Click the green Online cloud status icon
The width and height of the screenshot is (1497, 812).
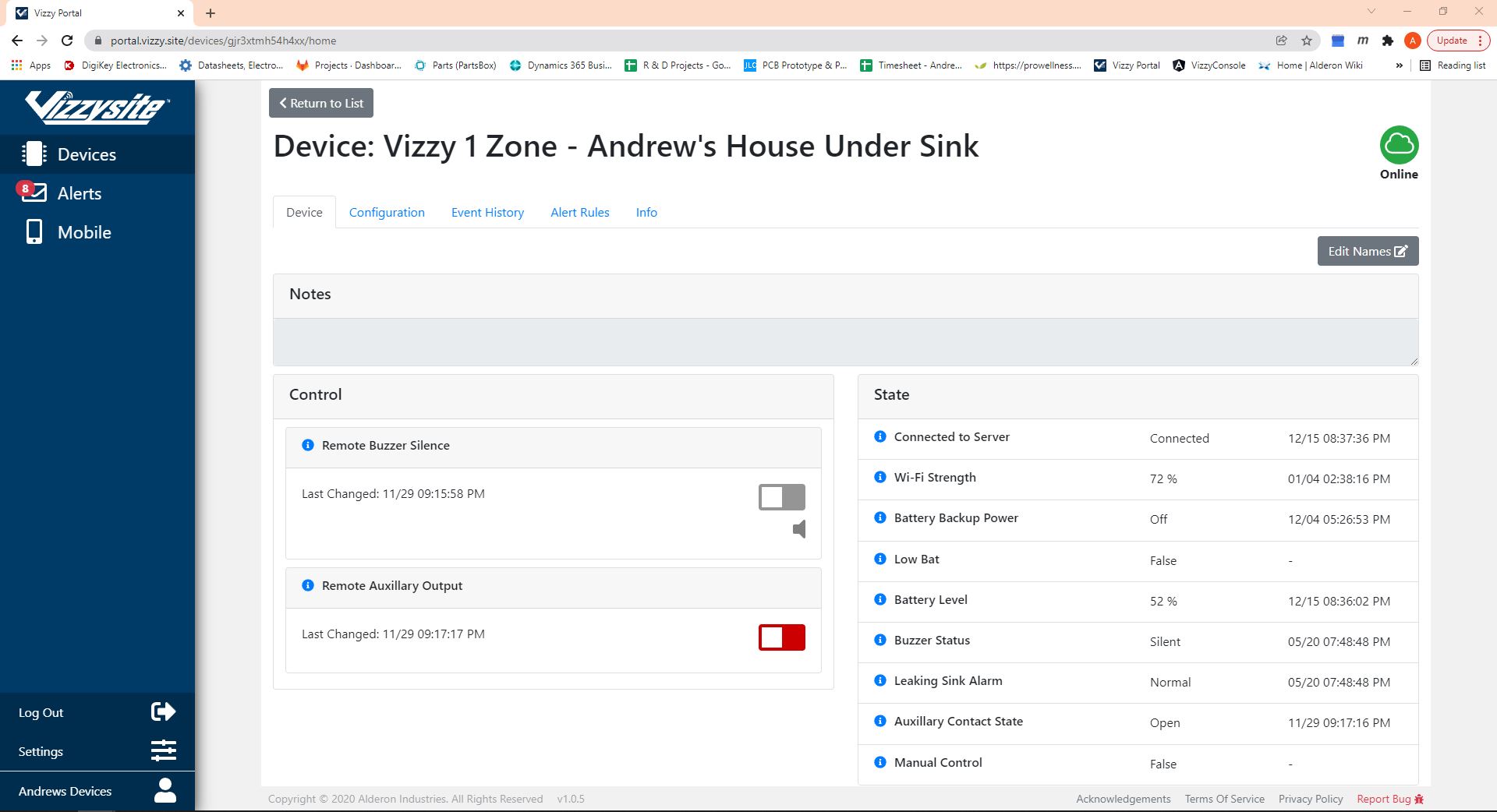[x=1399, y=145]
